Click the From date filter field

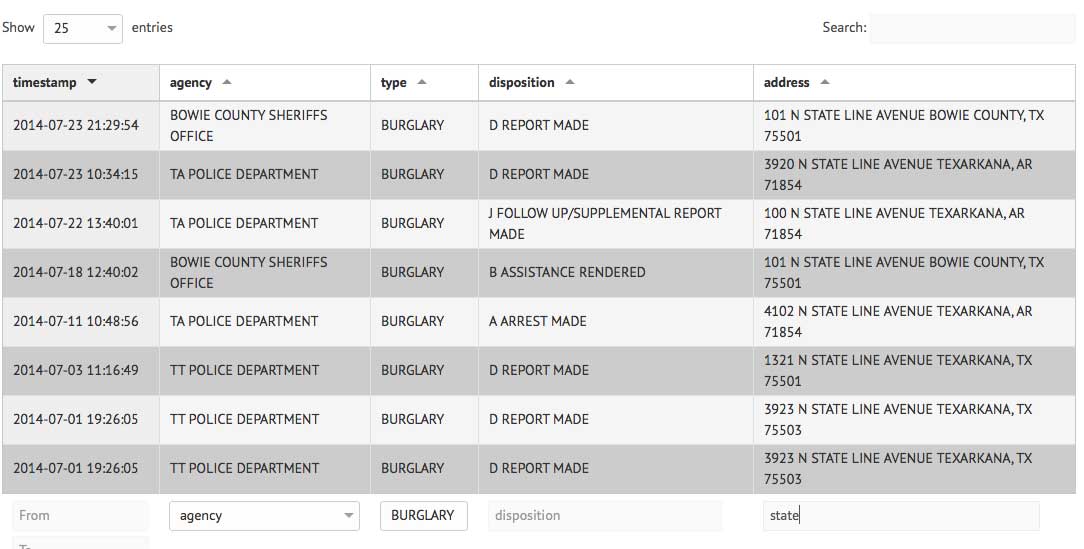(x=80, y=516)
